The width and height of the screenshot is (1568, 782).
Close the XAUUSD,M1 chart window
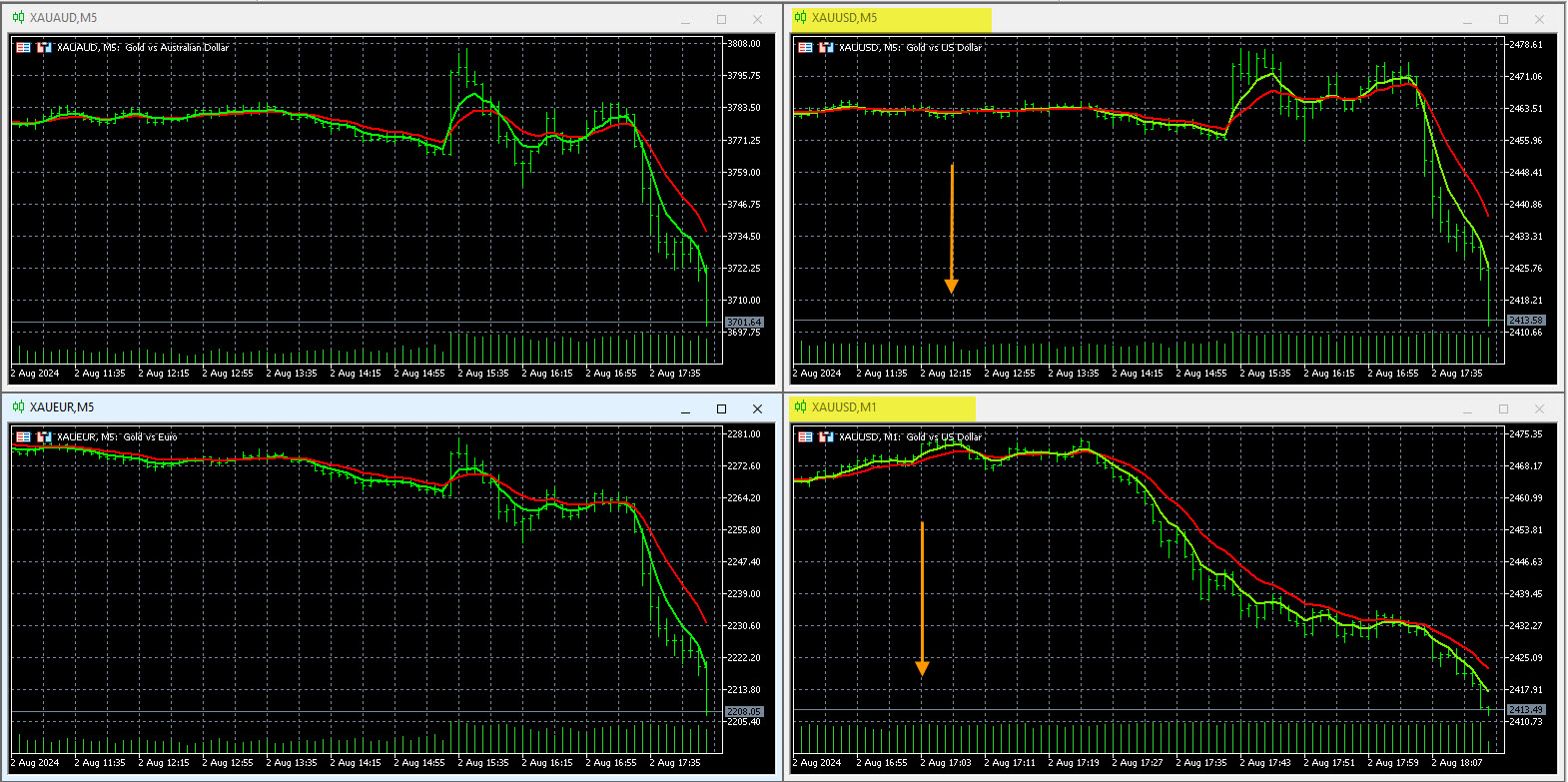coord(1539,408)
